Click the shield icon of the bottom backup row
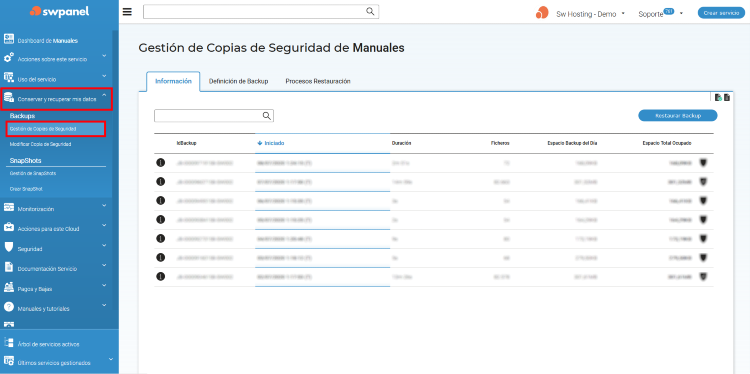Image resolution: width=750 pixels, height=374 pixels. pos(703,276)
